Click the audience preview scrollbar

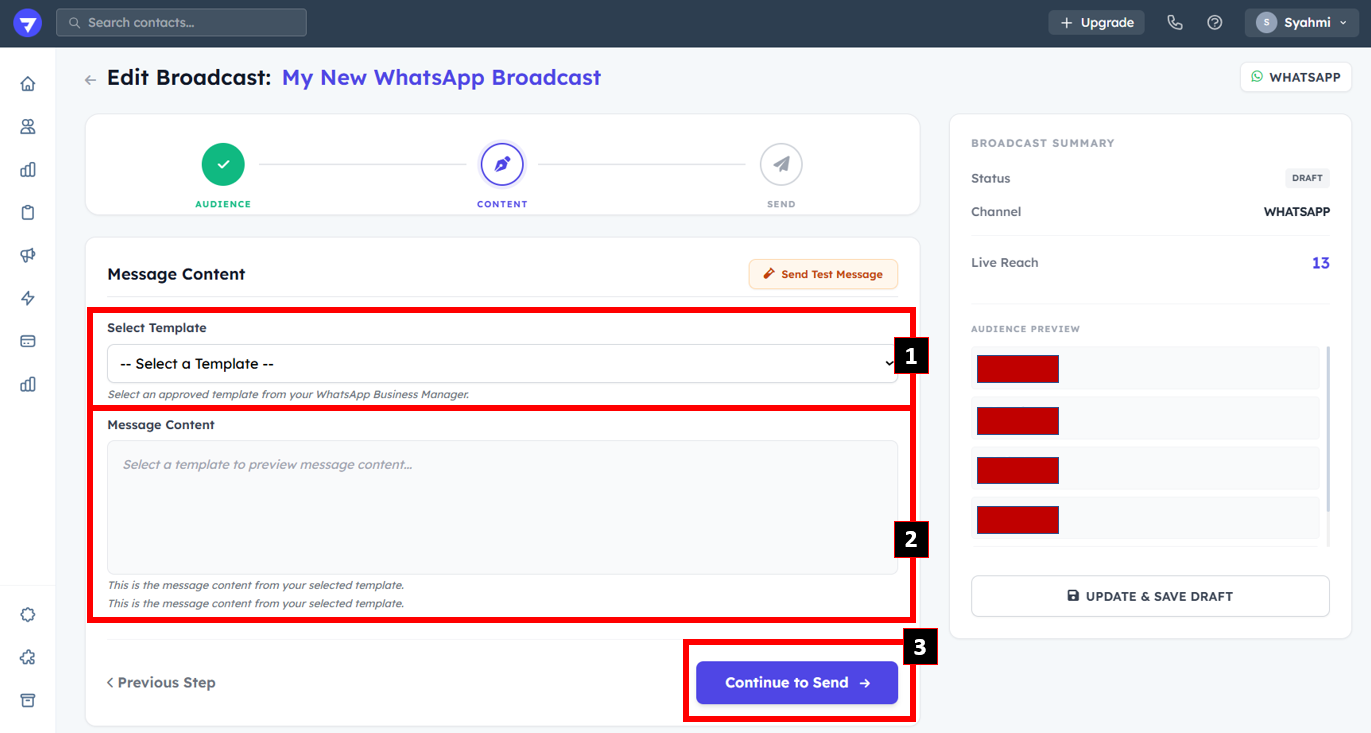[x=1328, y=430]
